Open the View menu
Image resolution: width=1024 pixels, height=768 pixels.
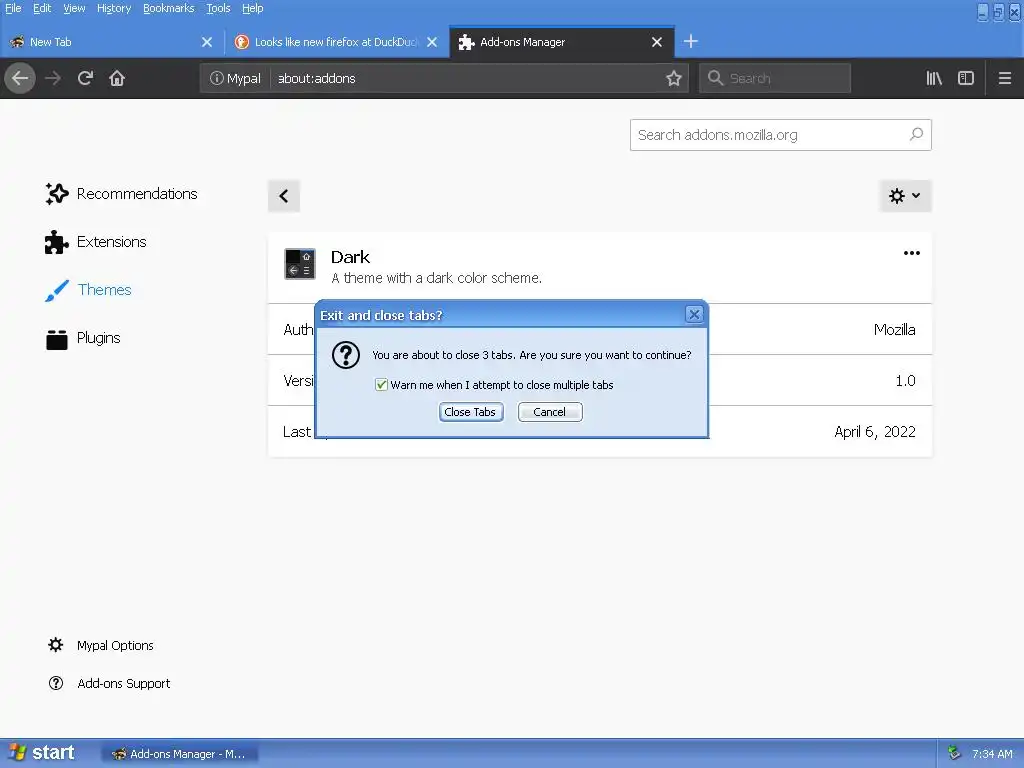[x=74, y=8]
